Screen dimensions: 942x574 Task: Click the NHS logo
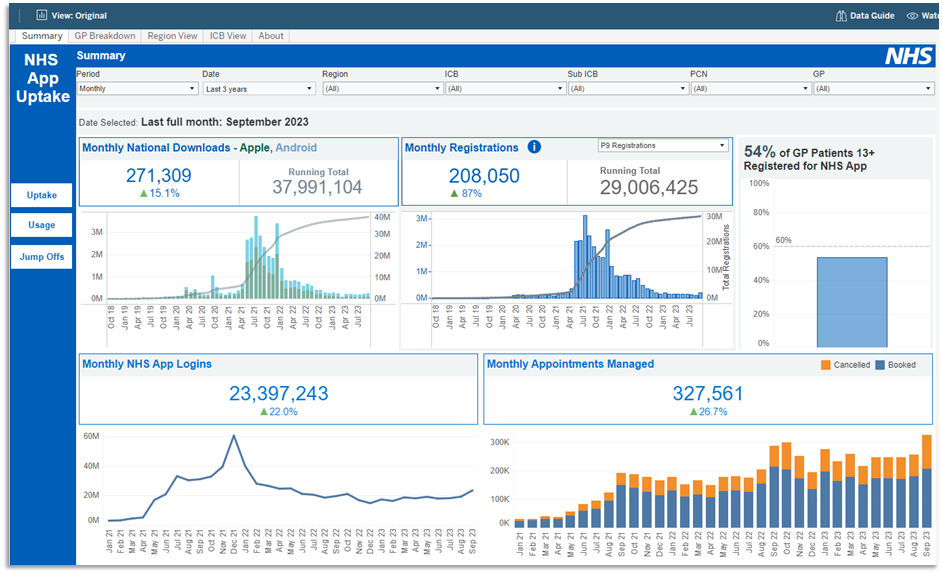click(908, 56)
